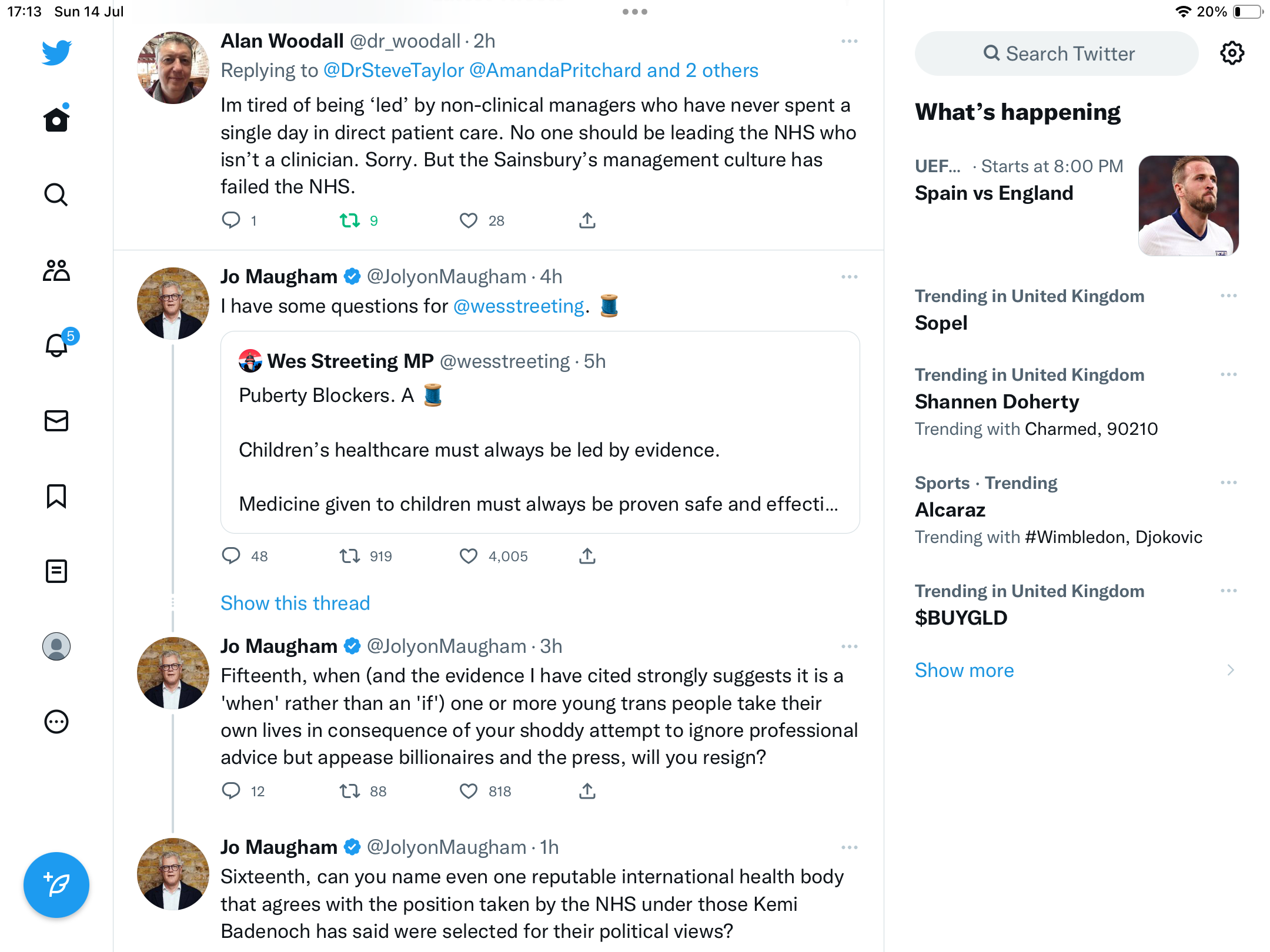Open the Communities people icon
1270x952 pixels.
click(56, 270)
